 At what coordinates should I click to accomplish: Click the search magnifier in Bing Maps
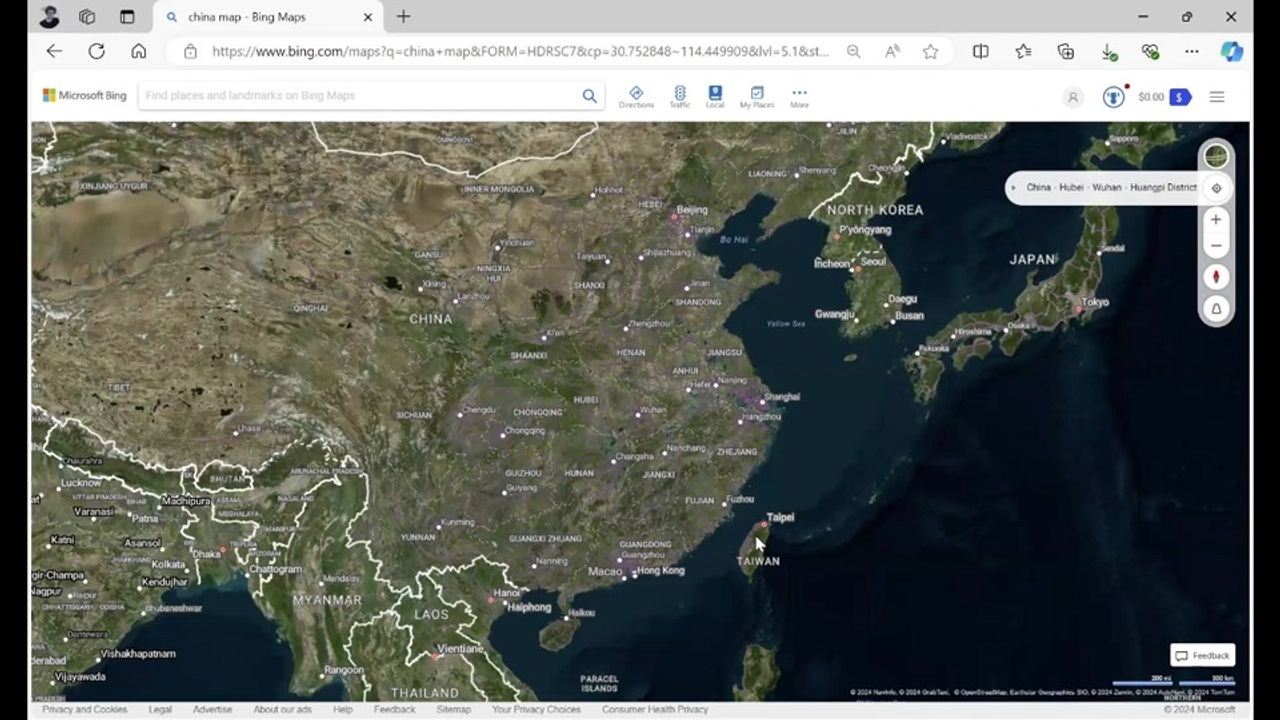(589, 96)
